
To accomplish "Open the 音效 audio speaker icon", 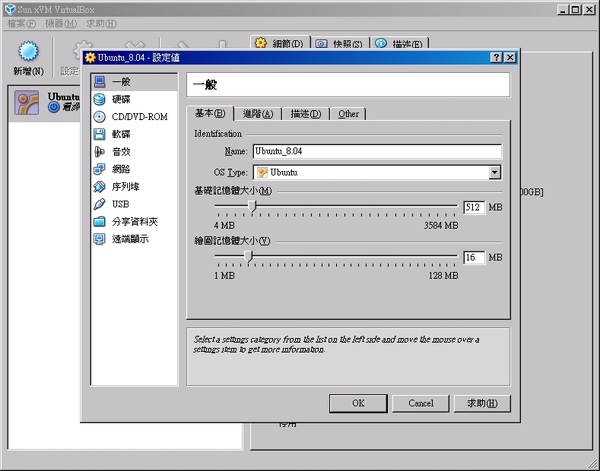I will (99, 152).
